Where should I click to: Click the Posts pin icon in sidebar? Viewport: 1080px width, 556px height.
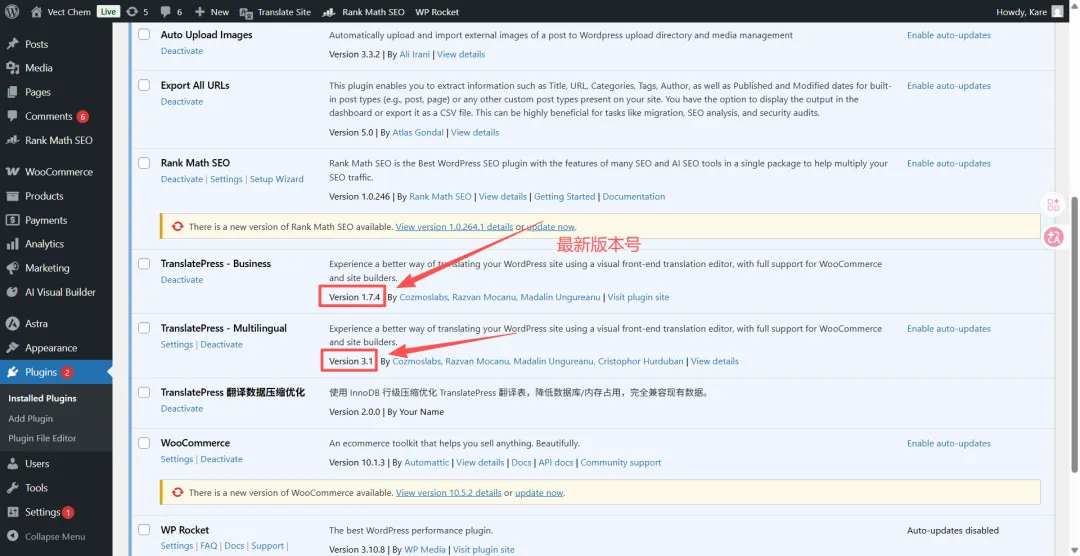click(x=12, y=44)
